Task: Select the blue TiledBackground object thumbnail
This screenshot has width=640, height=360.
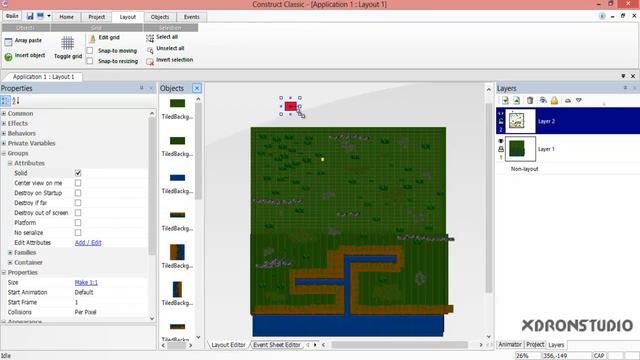Action: coord(177,178)
